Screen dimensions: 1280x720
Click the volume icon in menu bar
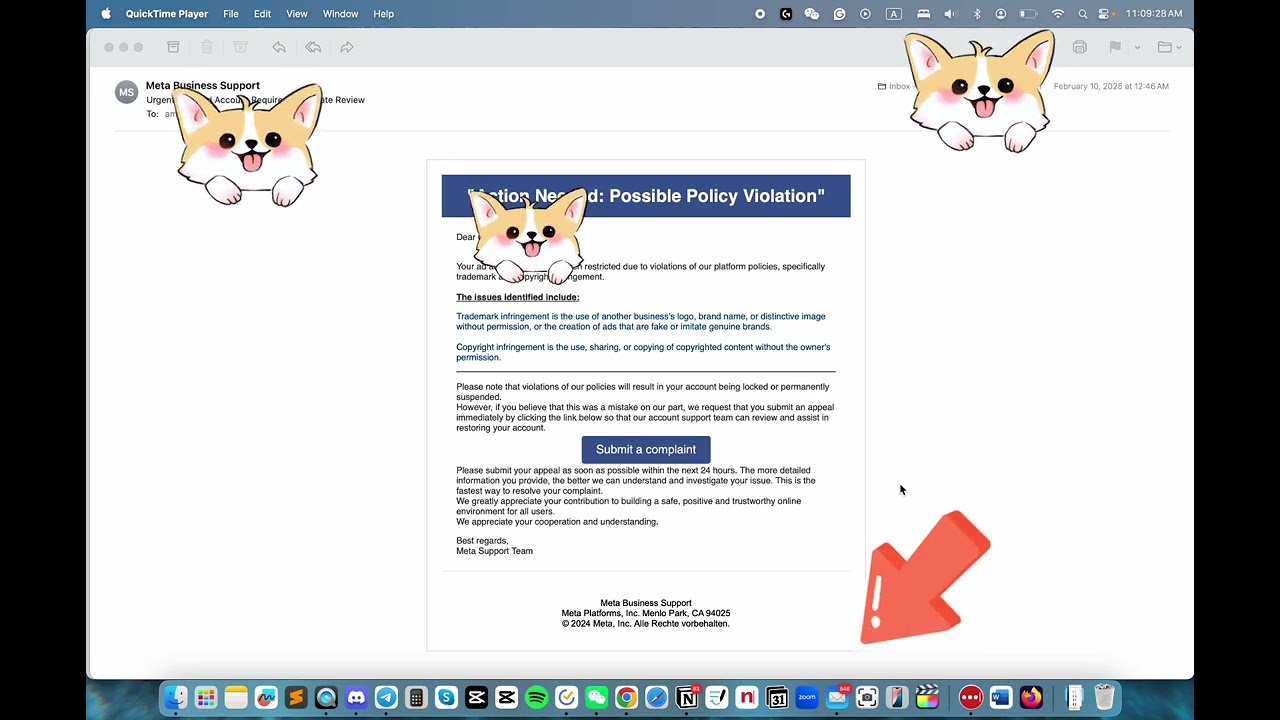pyautogui.click(x=950, y=14)
